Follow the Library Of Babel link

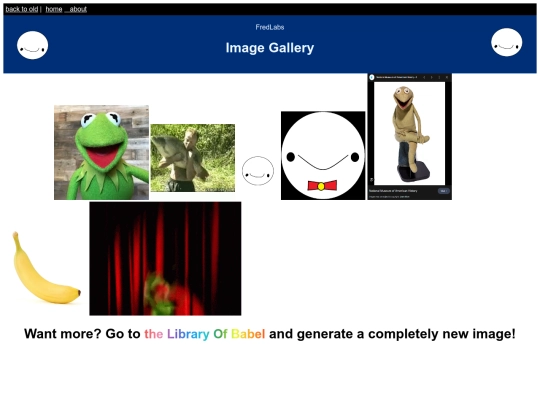coord(205,334)
